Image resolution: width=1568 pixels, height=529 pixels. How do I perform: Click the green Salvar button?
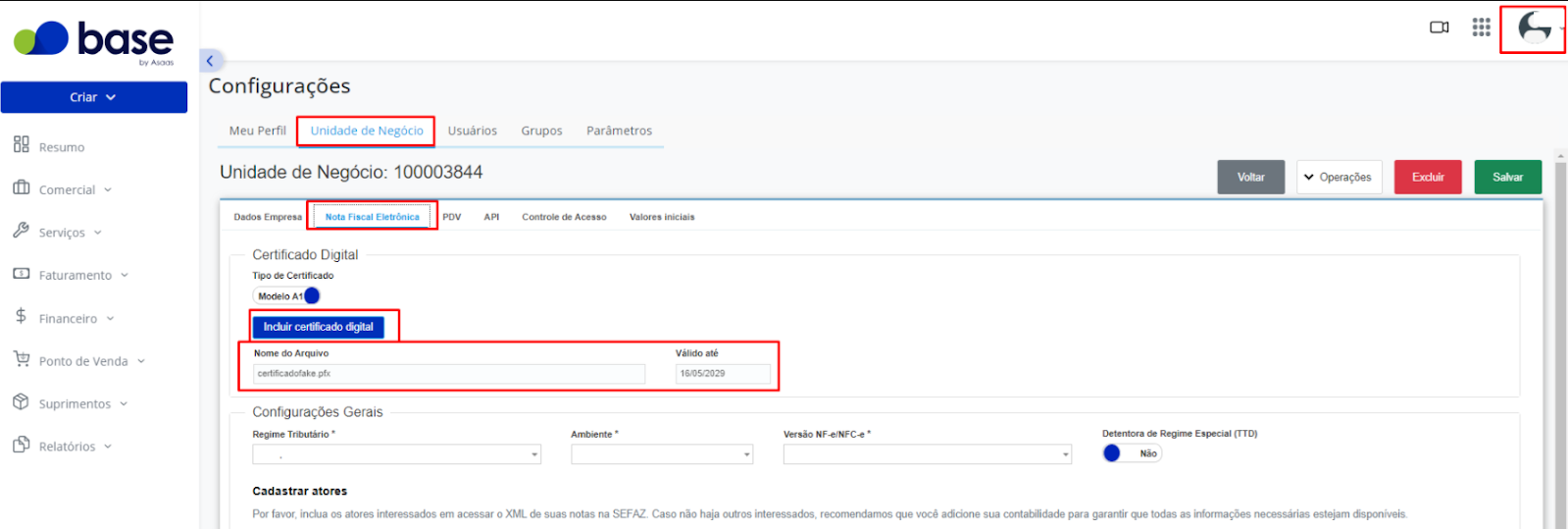(x=1508, y=177)
